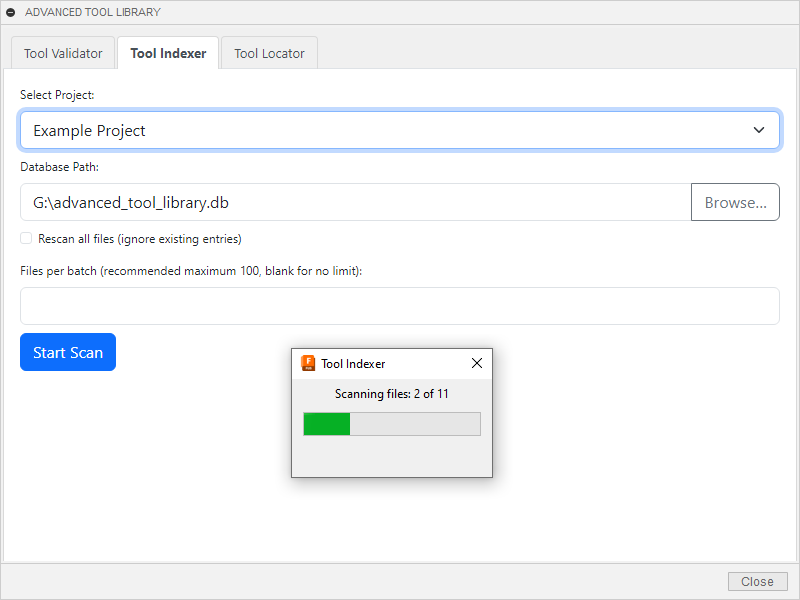Screen dimensions: 800x600
Task: Click the "Scanning files: 2 of 11" status text
Action: [x=391, y=394]
